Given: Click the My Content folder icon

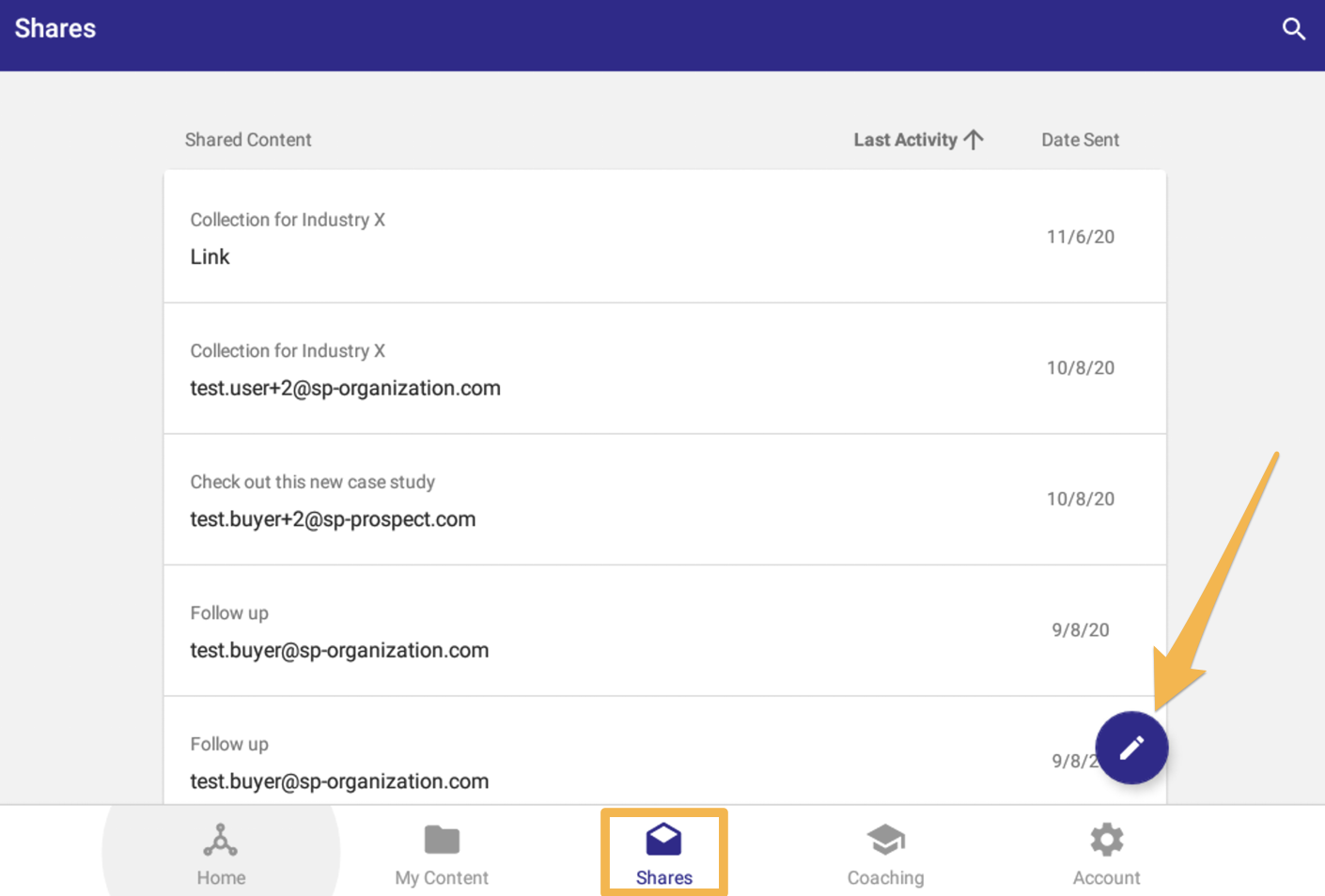Looking at the screenshot, I should tap(442, 840).
